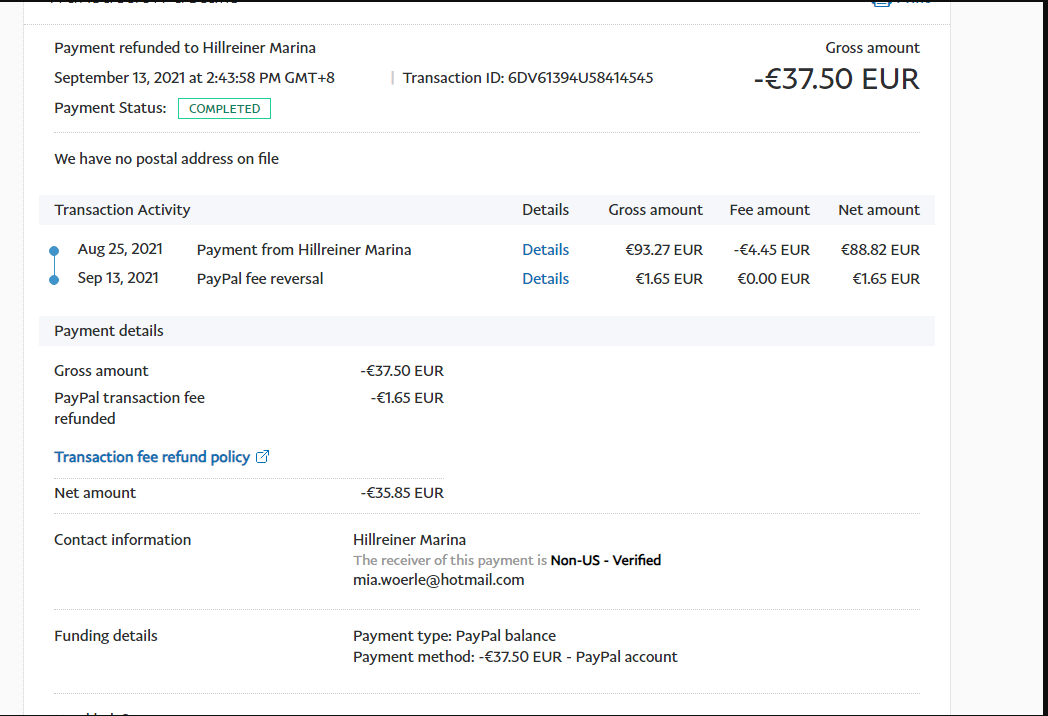Click the Transaction Activity section header
Screen dimensions: 1048x716
[122, 210]
